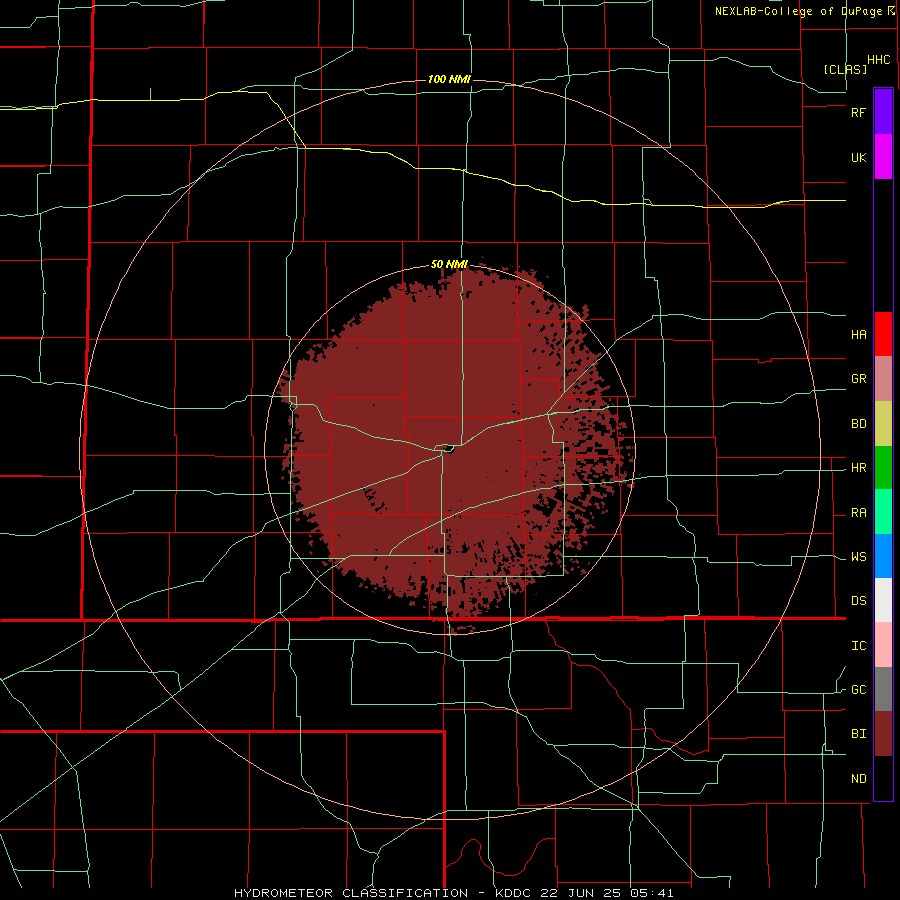The height and width of the screenshot is (900, 900).
Task: Click the white DS legend swatch
Action: pos(883,600)
